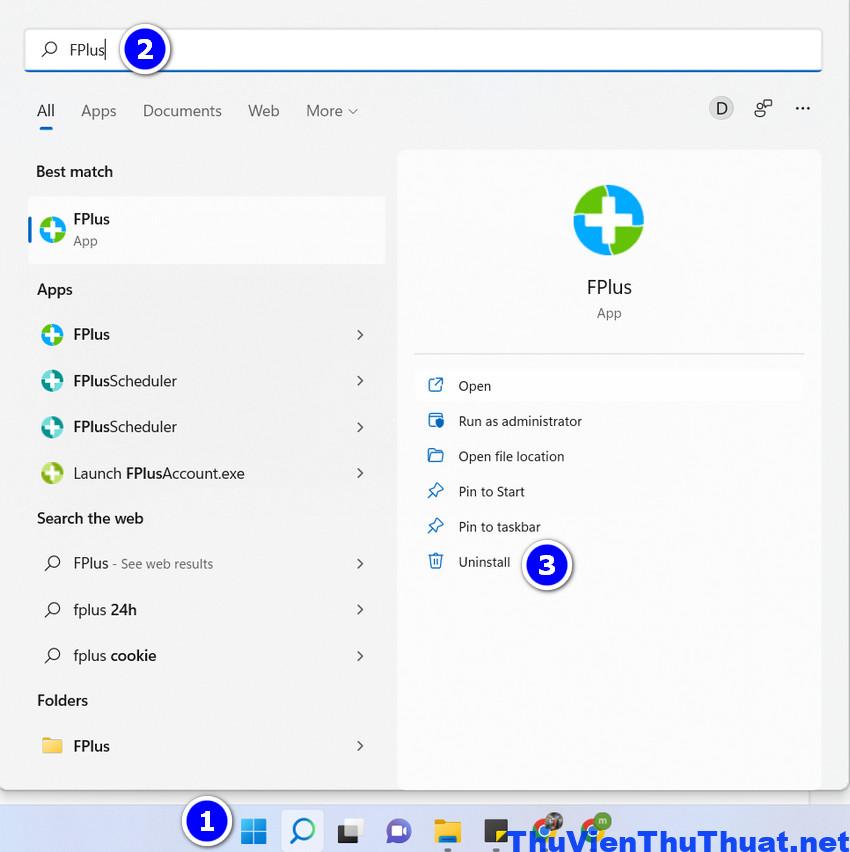Choose Open file location
850x852 pixels.
pyautogui.click(x=609, y=456)
